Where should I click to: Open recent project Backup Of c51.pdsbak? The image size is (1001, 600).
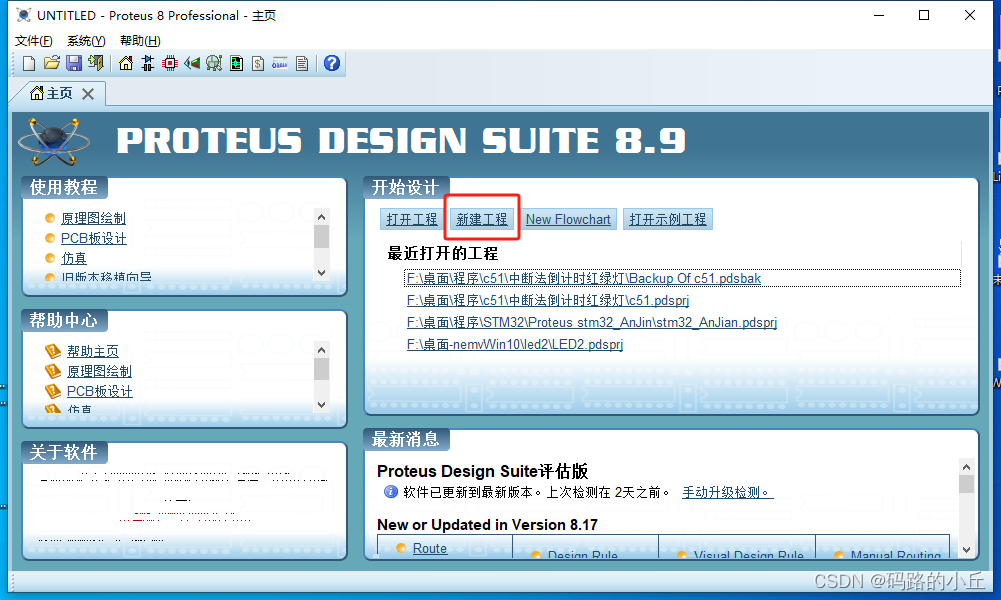pos(583,278)
